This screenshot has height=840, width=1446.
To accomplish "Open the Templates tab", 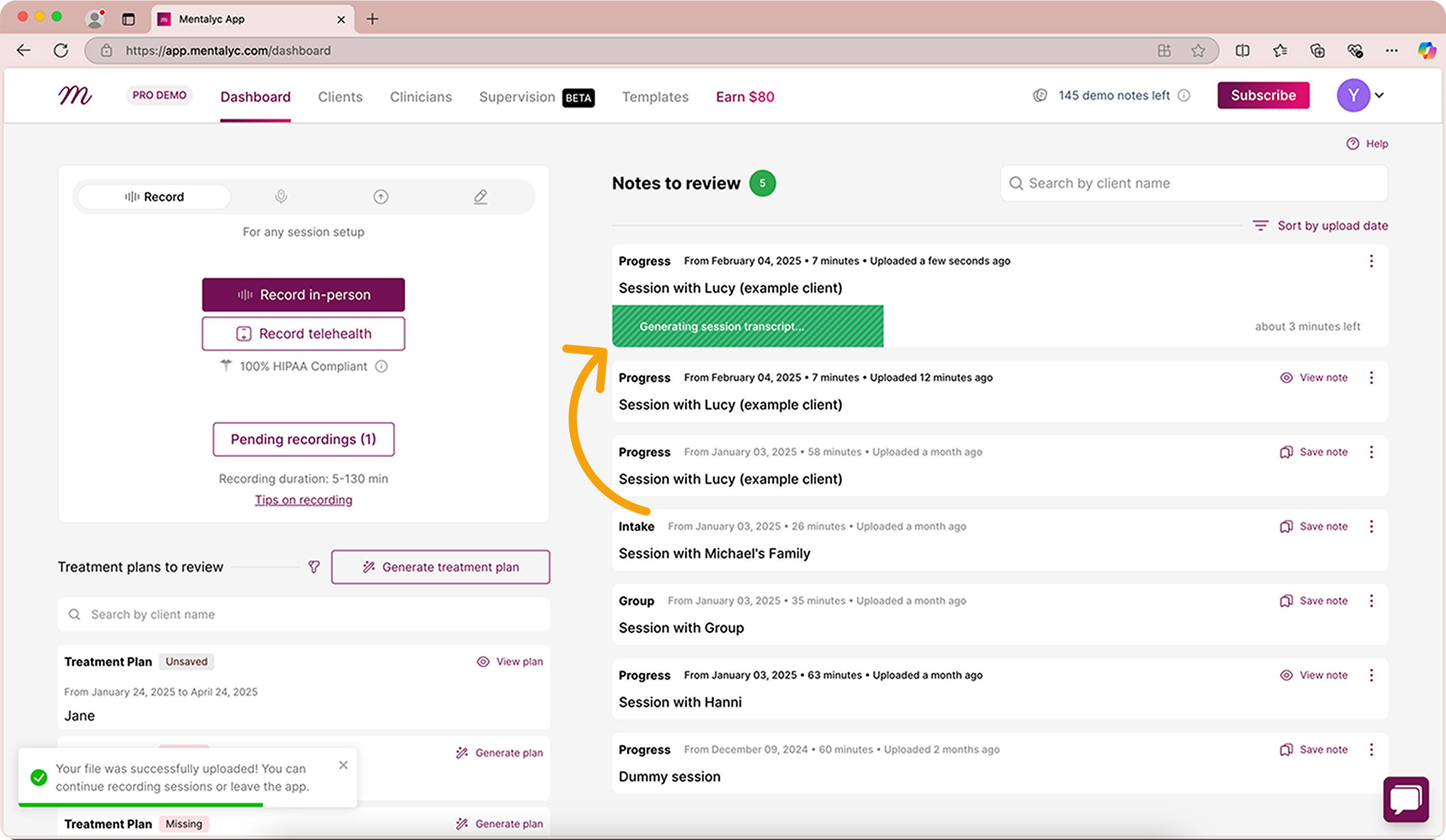I will point(655,97).
